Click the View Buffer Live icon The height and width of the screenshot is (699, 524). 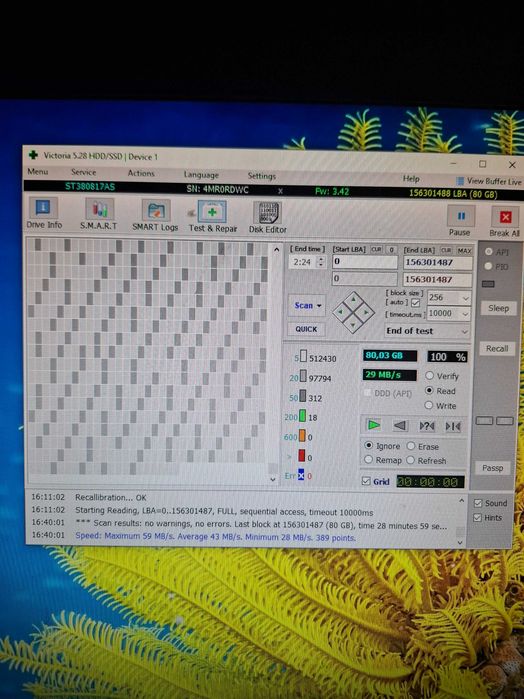pos(460,181)
